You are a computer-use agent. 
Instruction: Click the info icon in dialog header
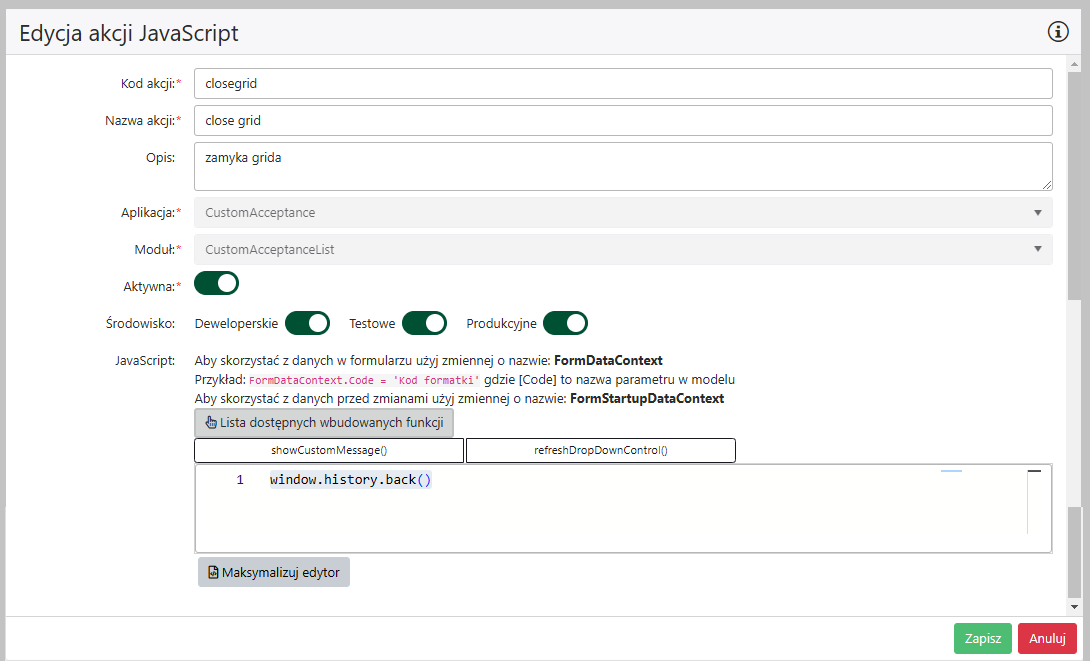pos(1058,32)
